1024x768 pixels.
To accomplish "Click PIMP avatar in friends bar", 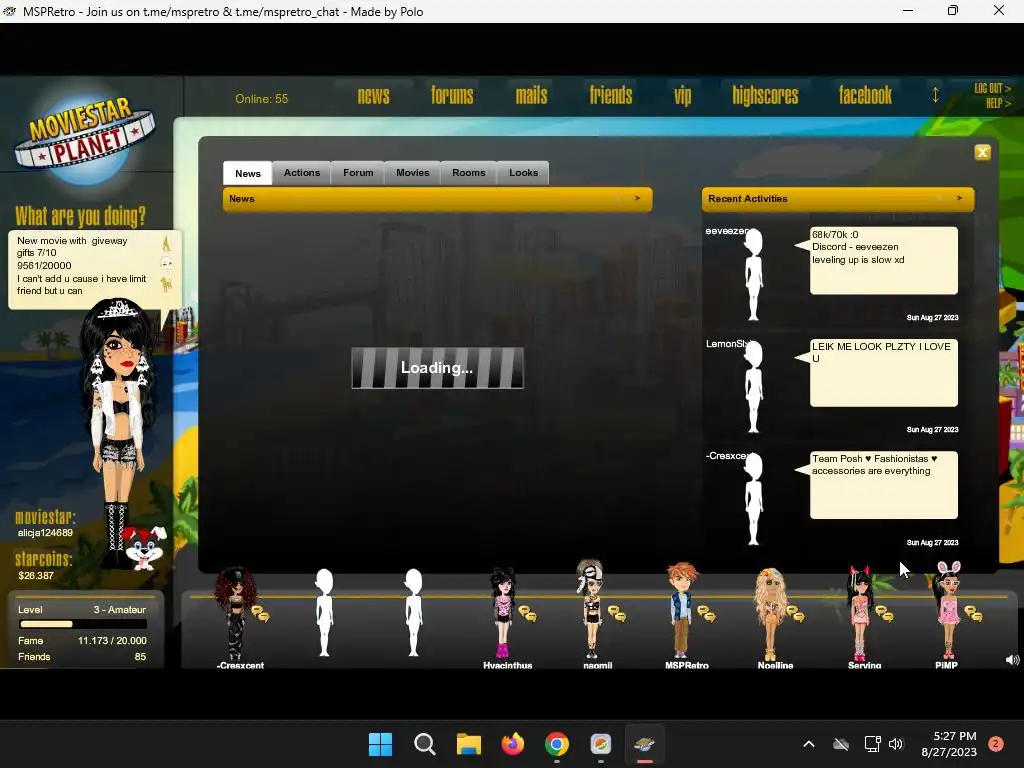I will [x=948, y=611].
